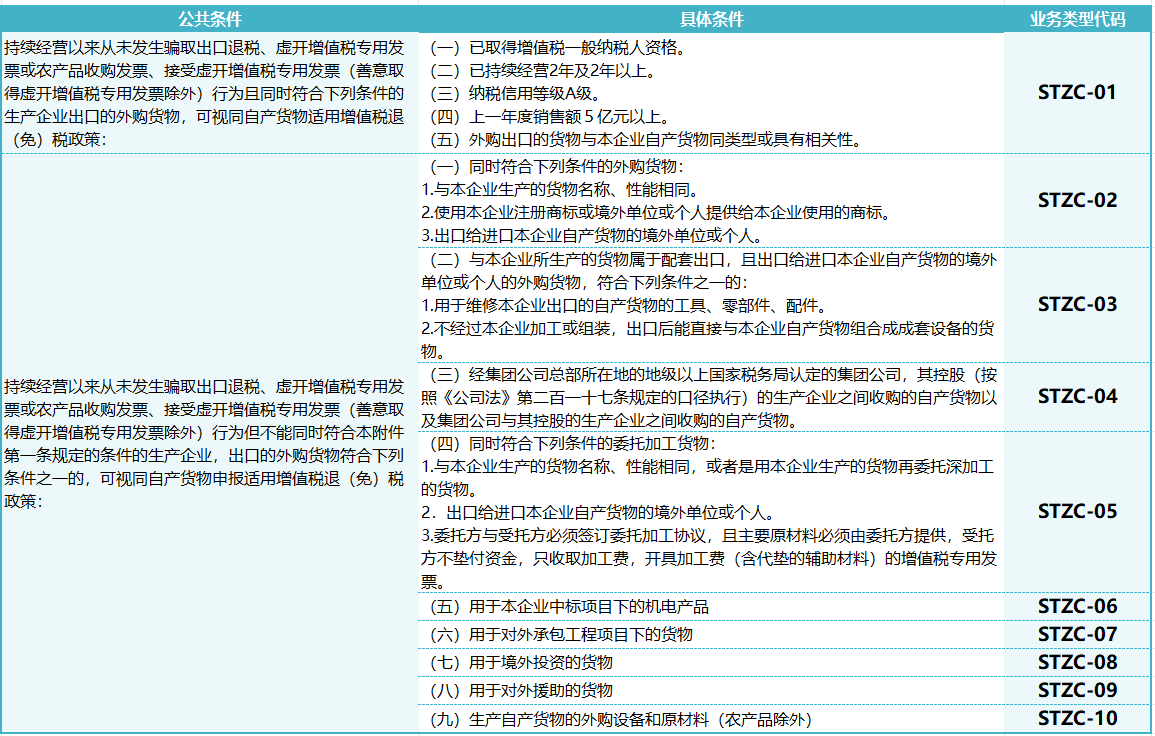
Task: Click the 业务类型代码 column header
Action: click(x=1077, y=19)
